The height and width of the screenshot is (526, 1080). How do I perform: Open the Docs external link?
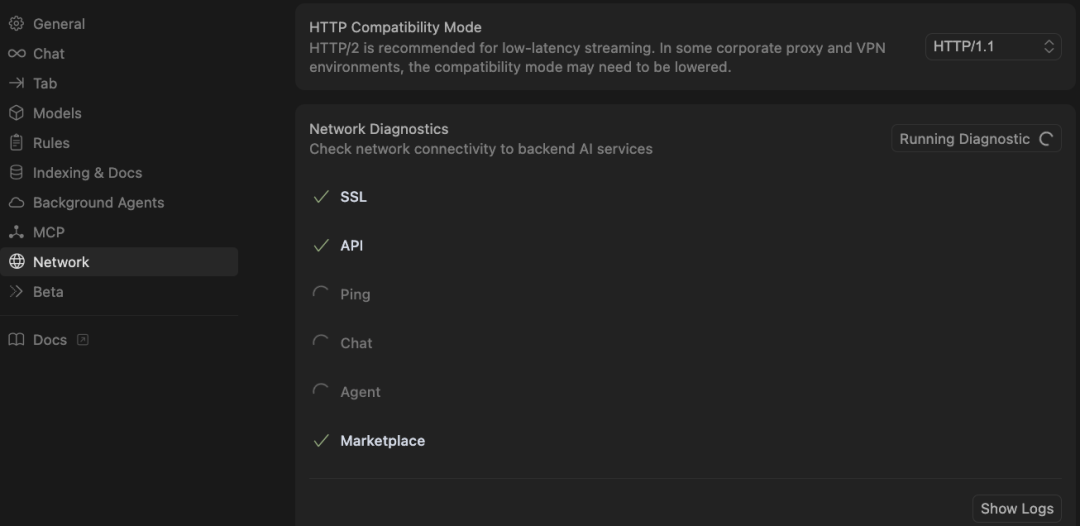click(x=49, y=340)
